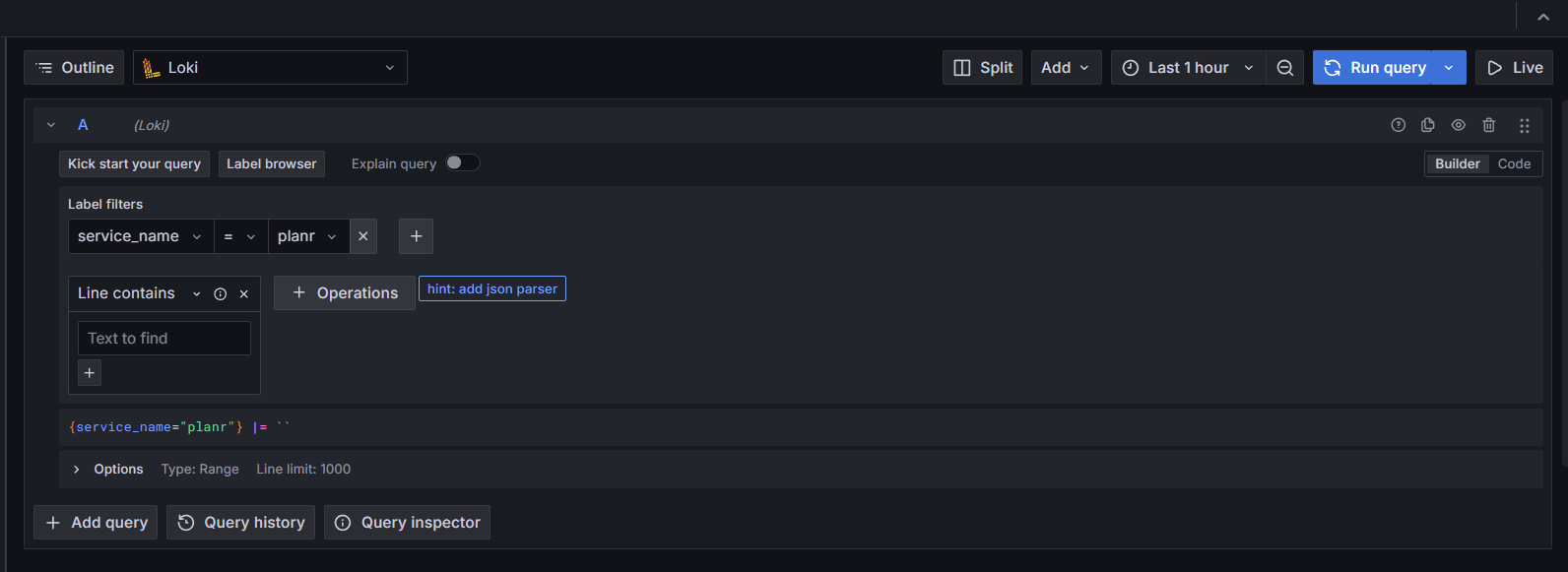This screenshot has width=1568, height=572.
Task: Toggle the Explain query switch
Action: tap(462, 163)
